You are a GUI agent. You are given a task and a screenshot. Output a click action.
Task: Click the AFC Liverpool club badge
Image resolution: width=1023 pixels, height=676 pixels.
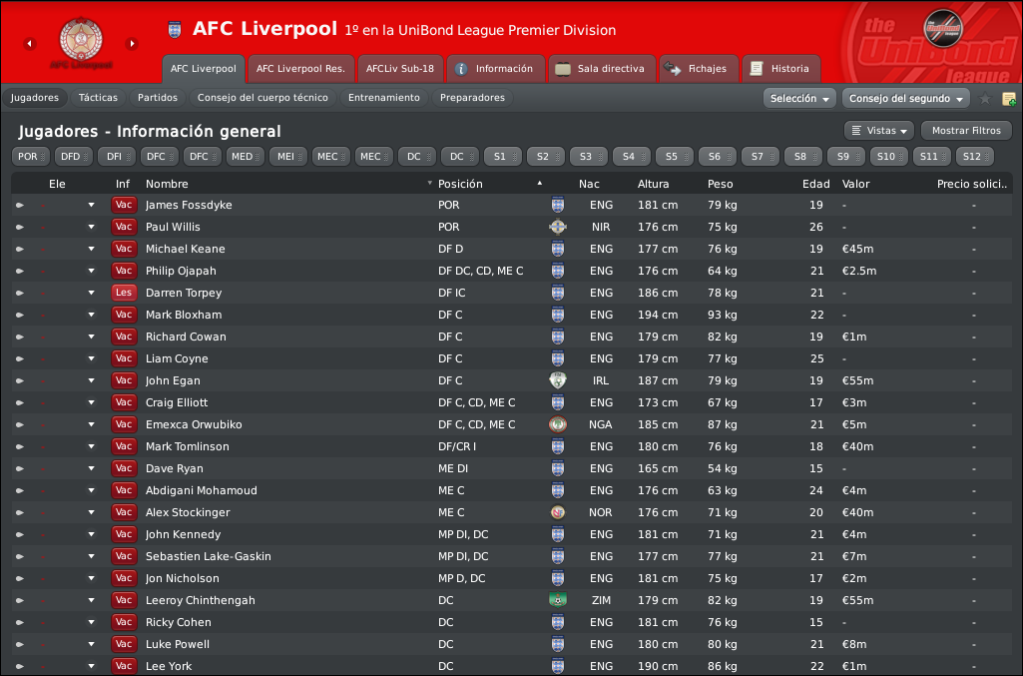81,39
